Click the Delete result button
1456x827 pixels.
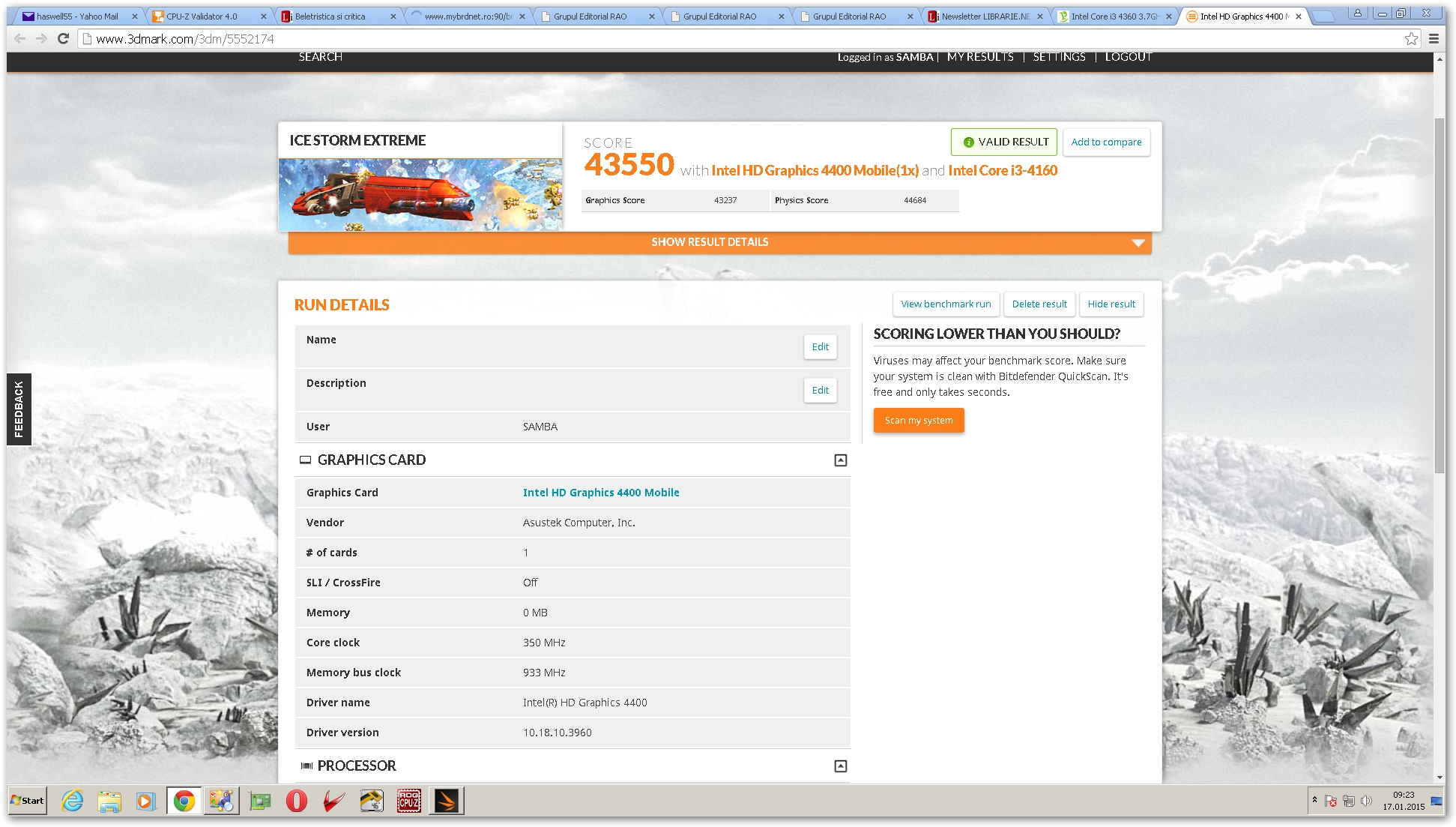(1039, 304)
